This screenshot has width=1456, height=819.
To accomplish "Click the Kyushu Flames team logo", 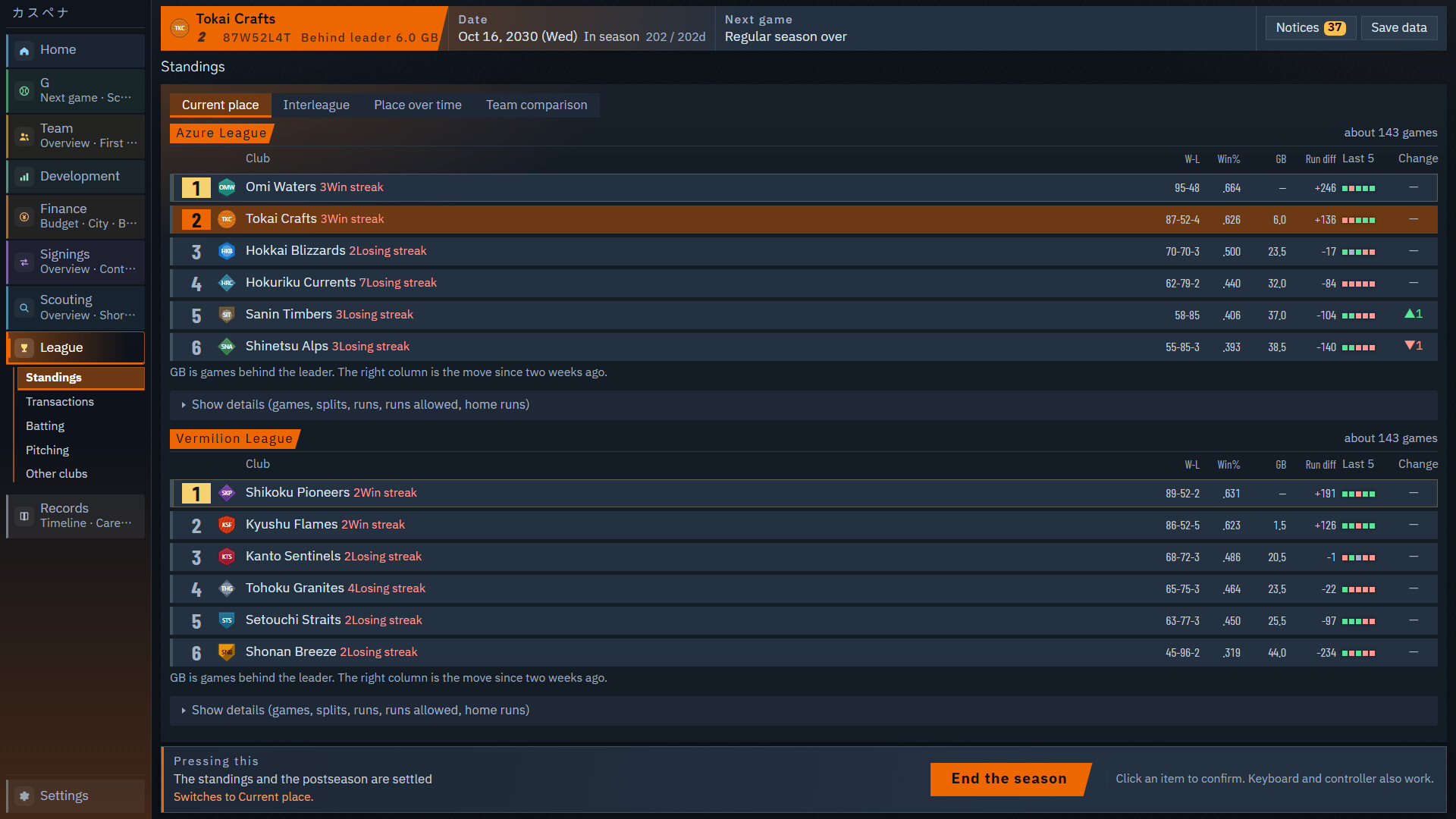I will click(x=227, y=525).
